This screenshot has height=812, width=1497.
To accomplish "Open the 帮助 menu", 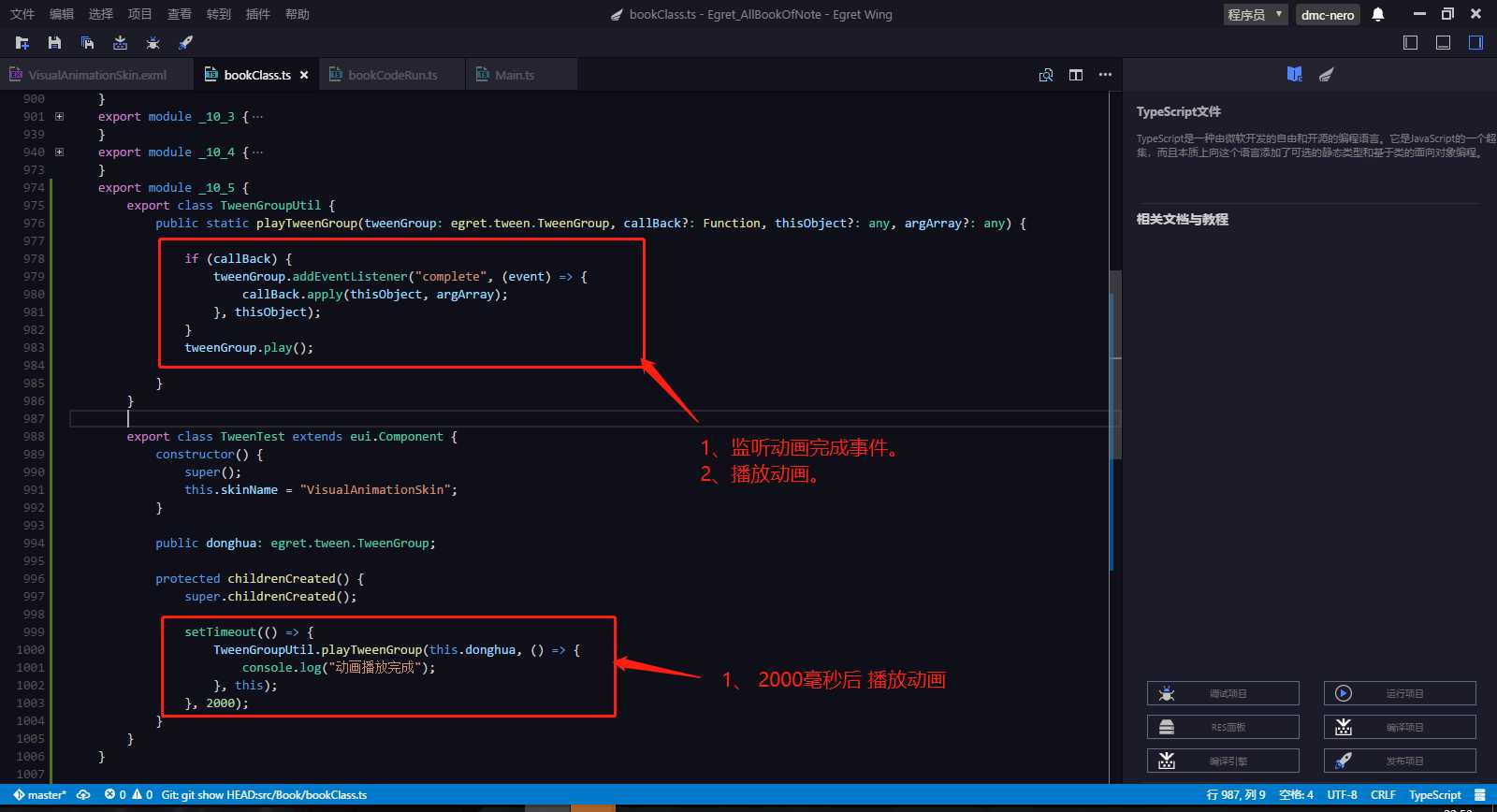I will pos(298,14).
